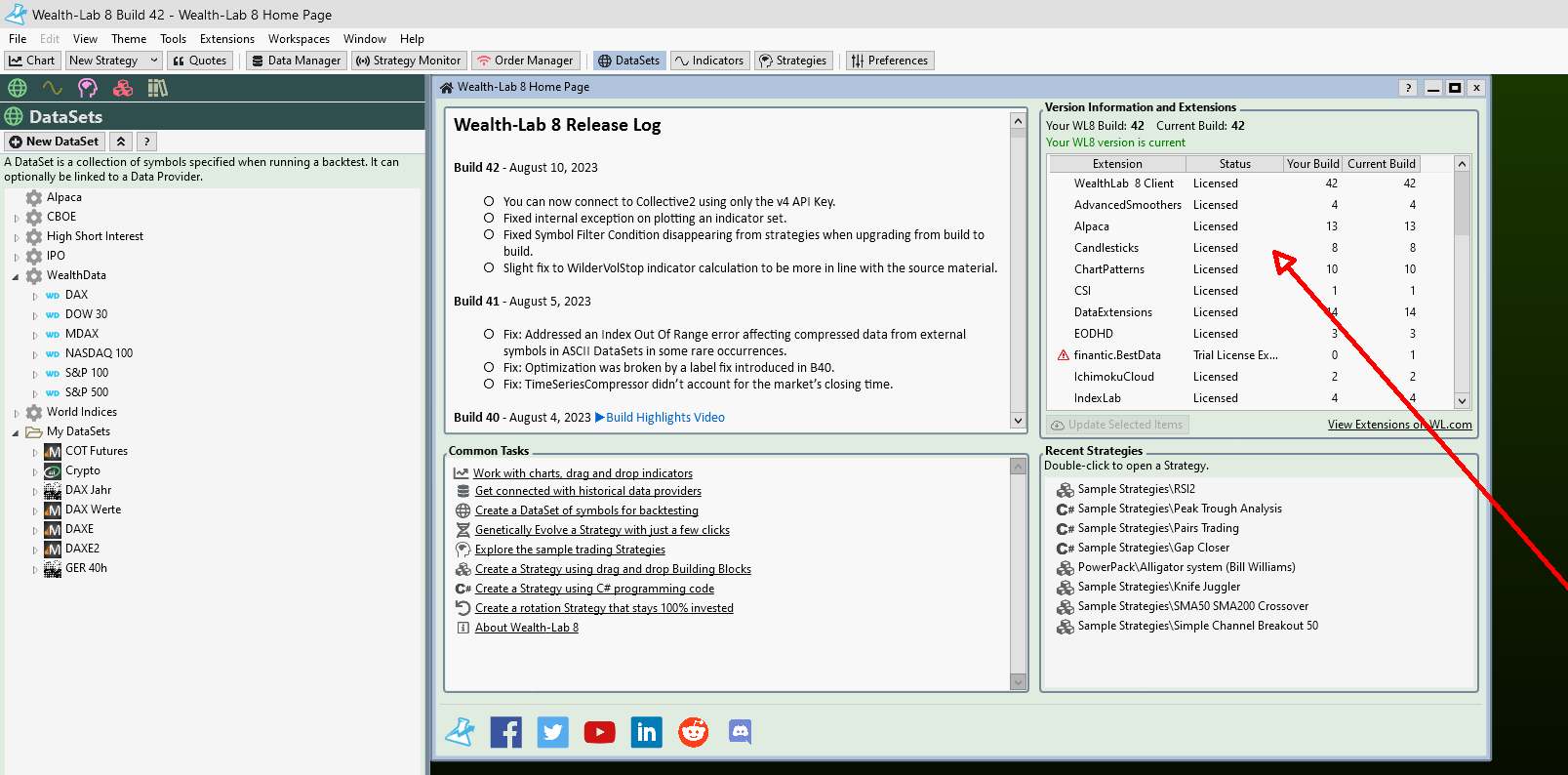Select the Indicators wave sidebar icon

tap(53, 88)
